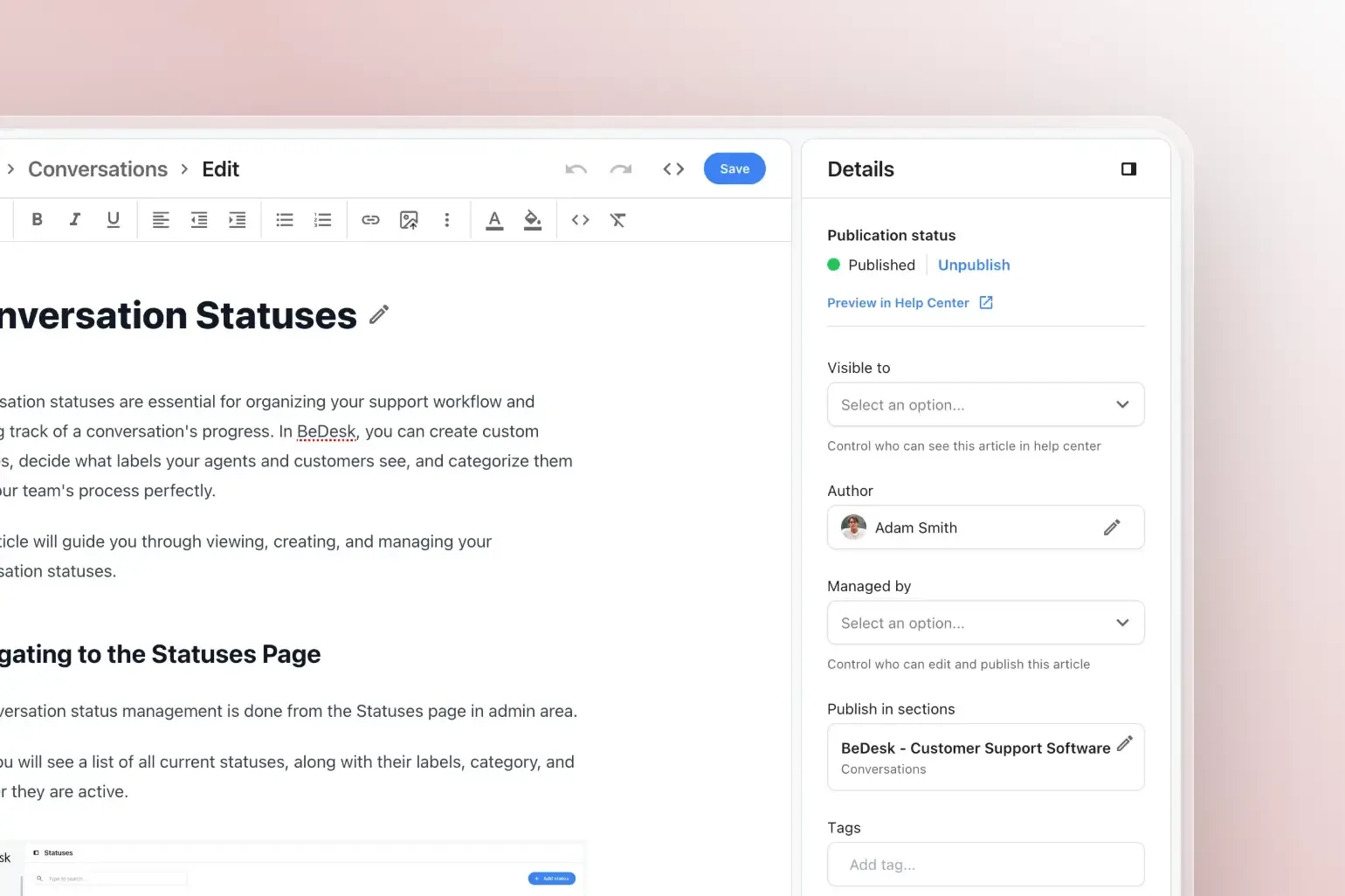The image size is (1345, 896).
Task: Open the text color picker
Action: (x=494, y=220)
